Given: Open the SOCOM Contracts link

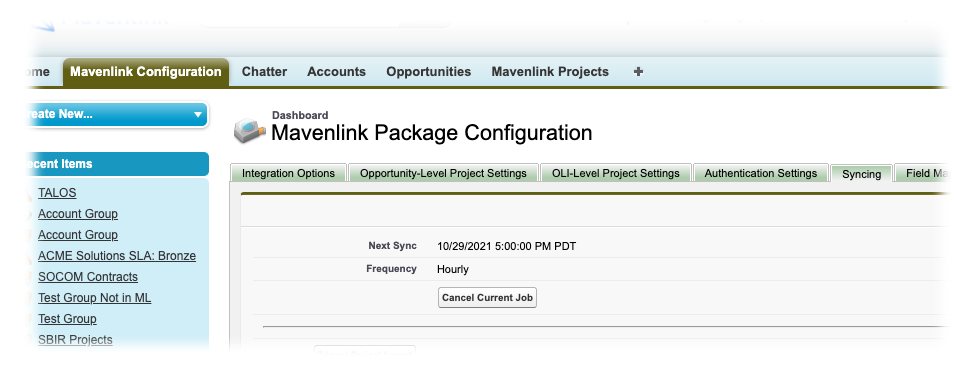Looking at the screenshot, I should [88, 277].
